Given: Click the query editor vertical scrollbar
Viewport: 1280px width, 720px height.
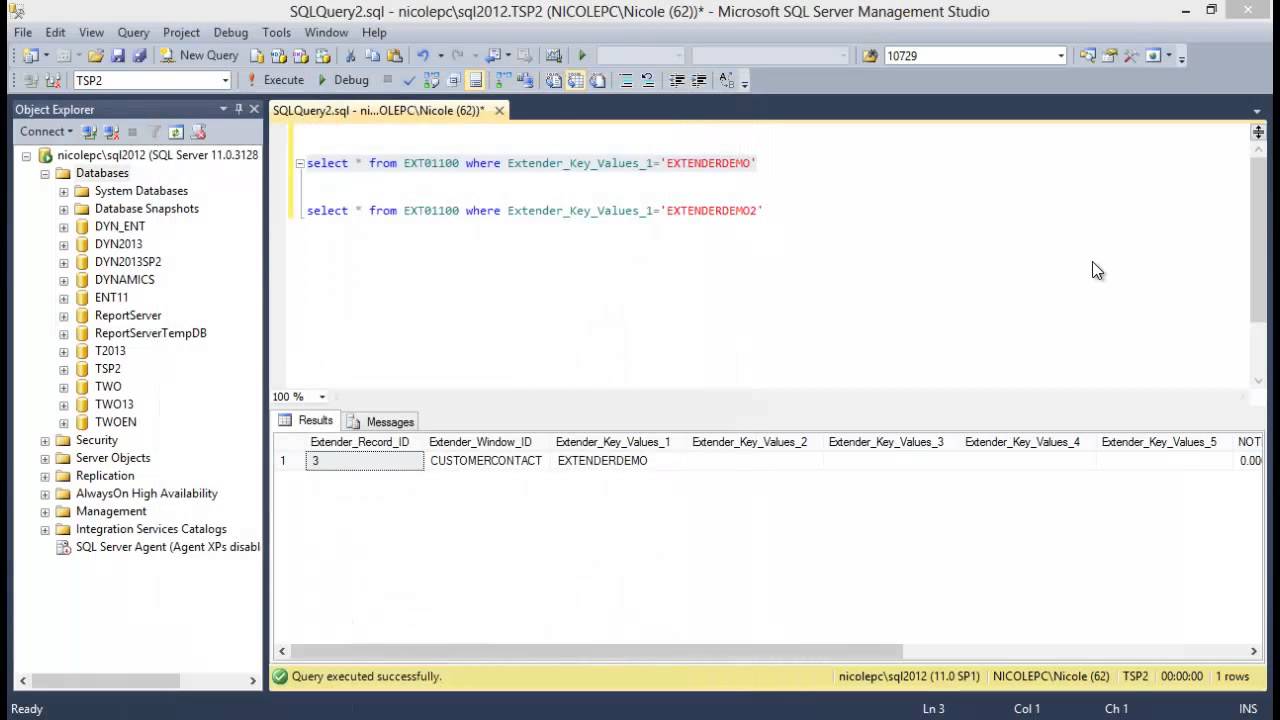Looking at the screenshot, I should click(1258, 239).
